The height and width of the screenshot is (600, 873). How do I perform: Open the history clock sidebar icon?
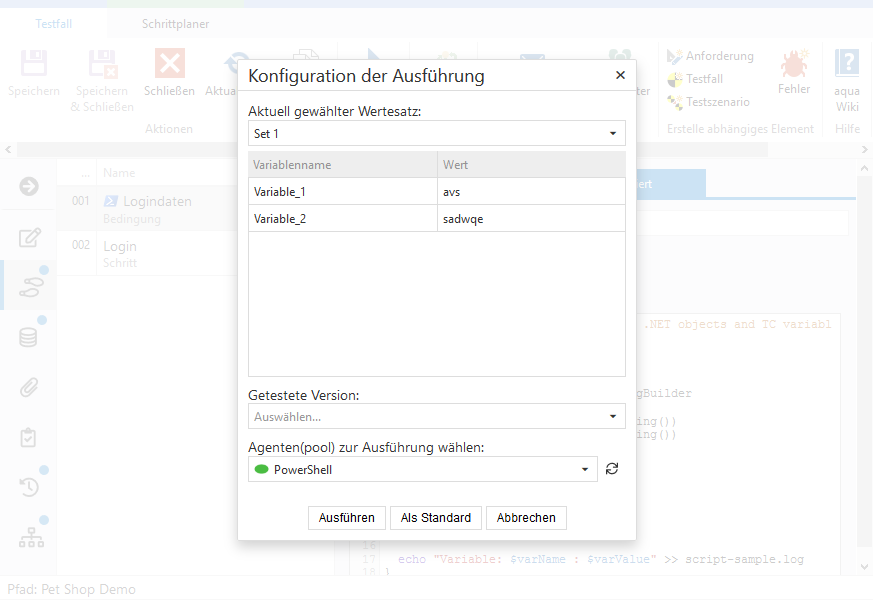coord(29,487)
